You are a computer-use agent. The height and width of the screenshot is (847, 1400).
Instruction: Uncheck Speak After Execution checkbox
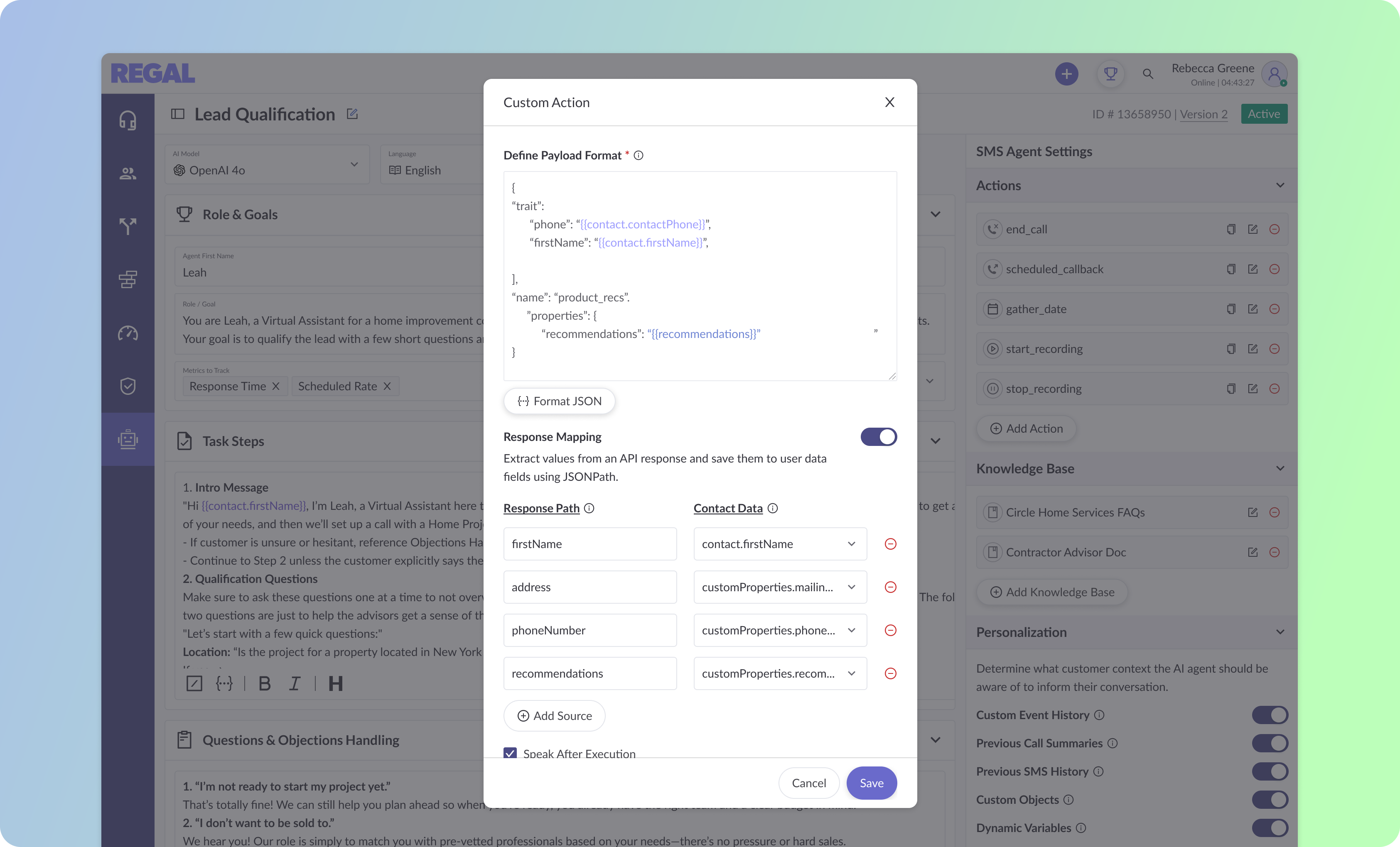click(510, 753)
